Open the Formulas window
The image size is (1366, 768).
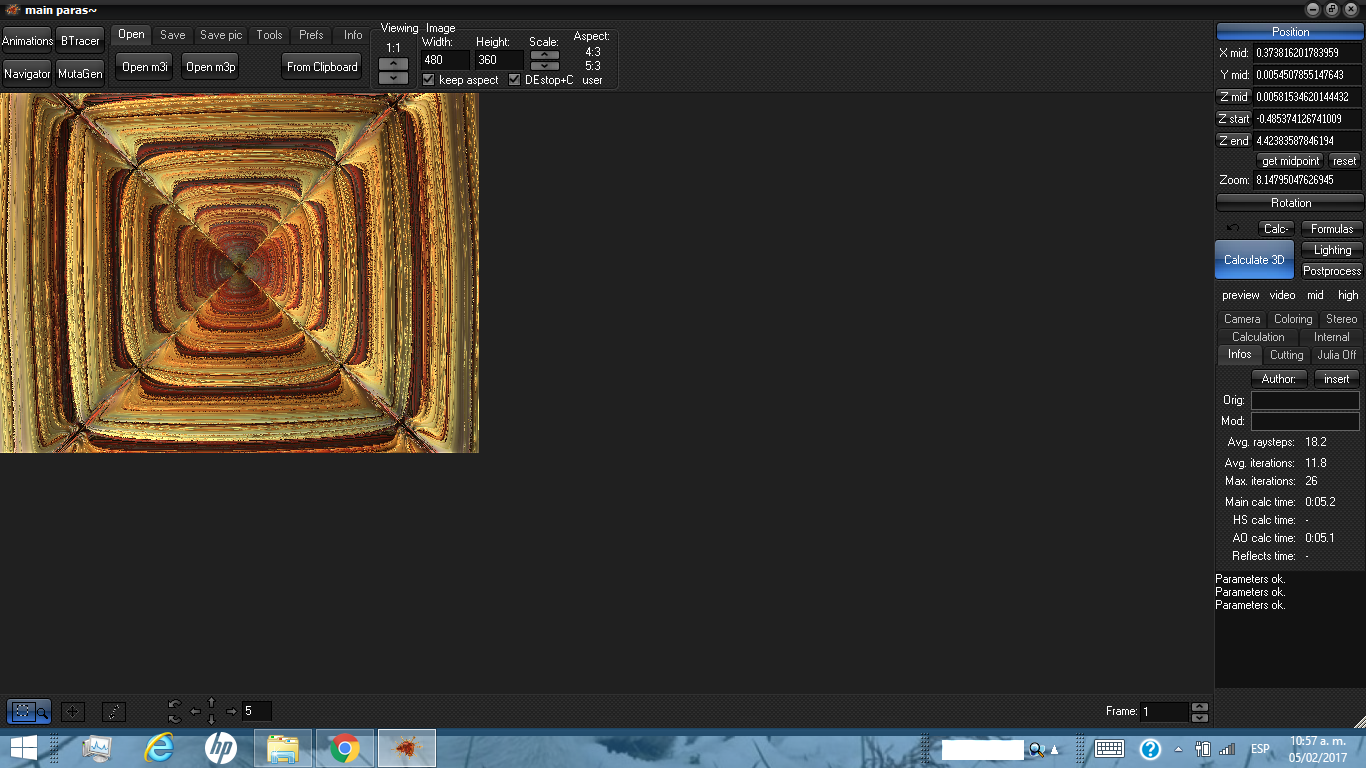click(x=1332, y=229)
